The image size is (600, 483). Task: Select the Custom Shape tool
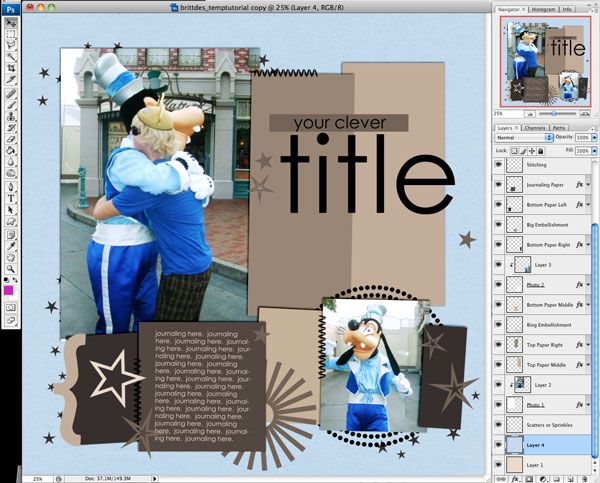point(11,221)
